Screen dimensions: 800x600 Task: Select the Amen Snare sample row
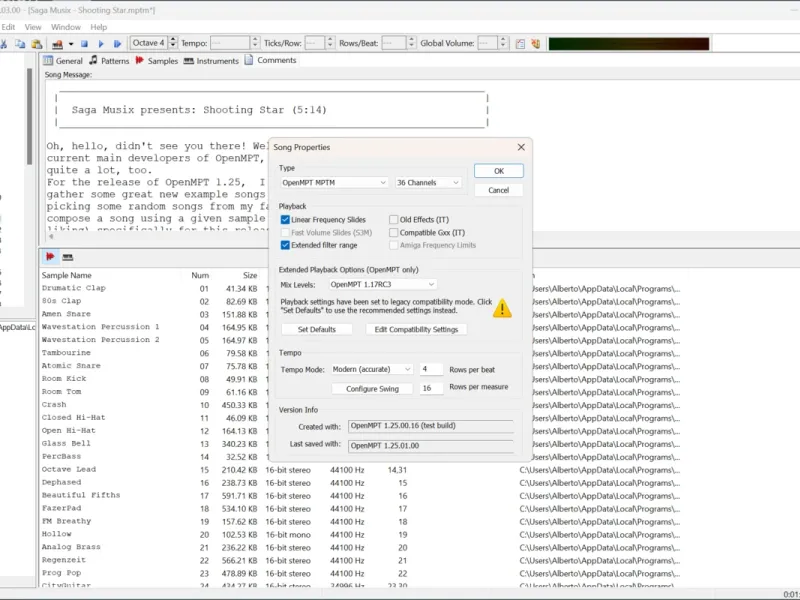point(66,314)
